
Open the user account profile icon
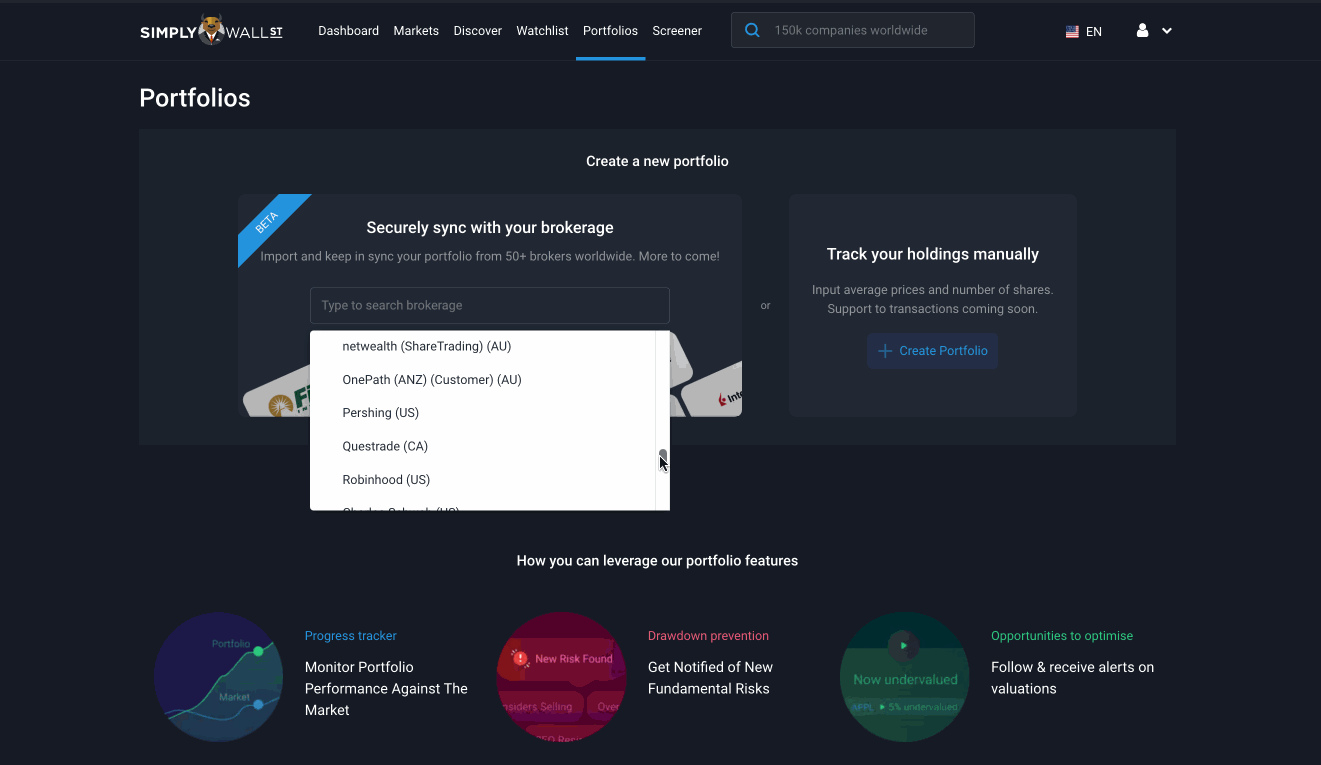pos(1142,31)
